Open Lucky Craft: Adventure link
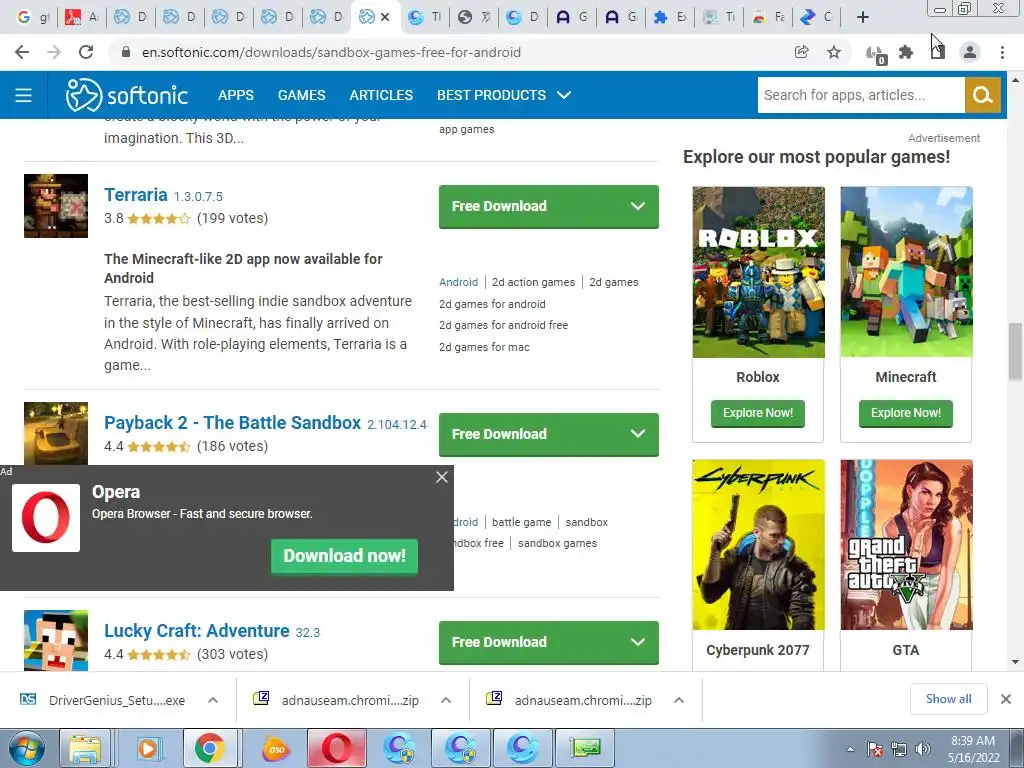 [x=197, y=631]
